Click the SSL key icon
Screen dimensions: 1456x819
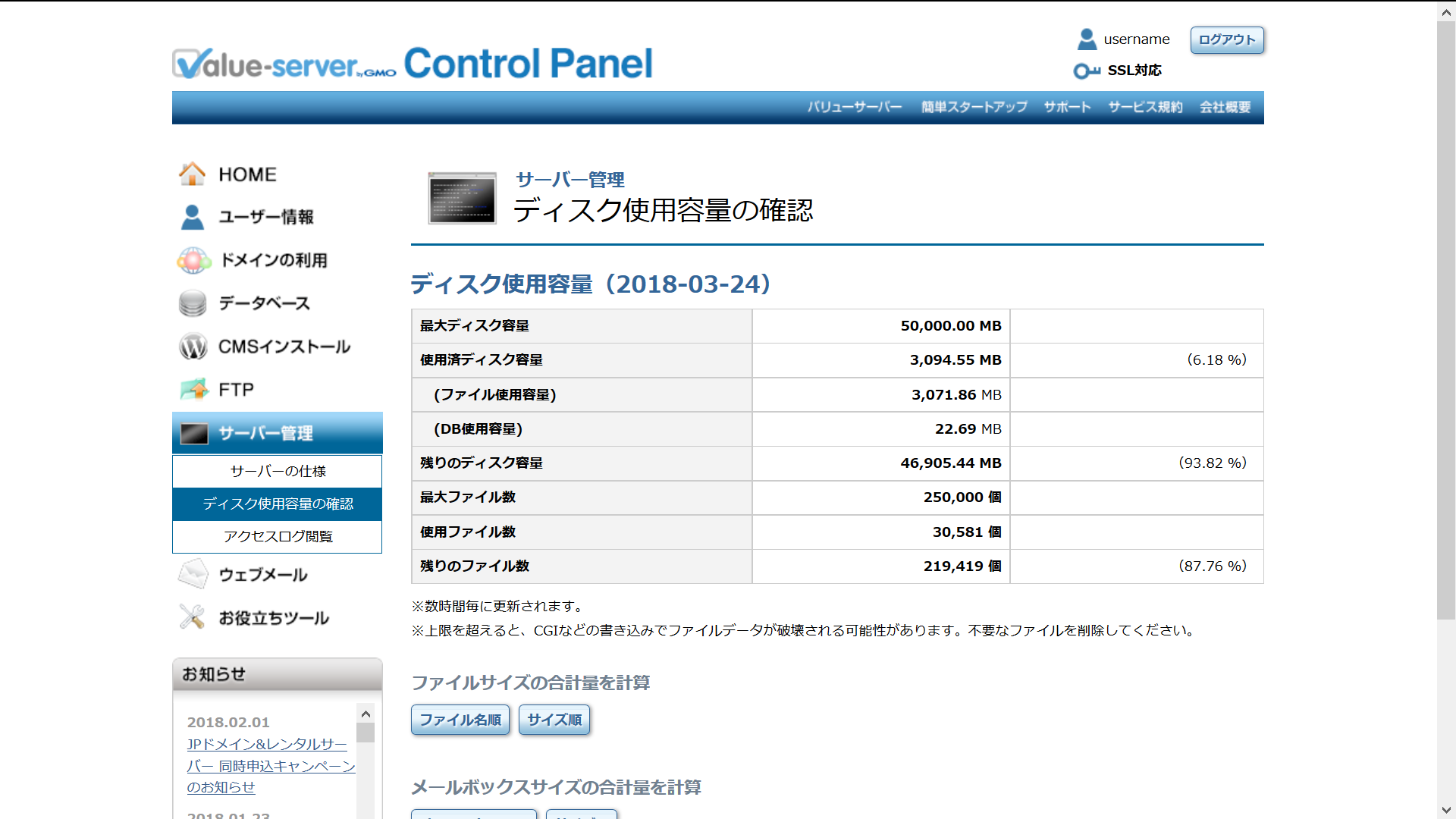click(1086, 71)
